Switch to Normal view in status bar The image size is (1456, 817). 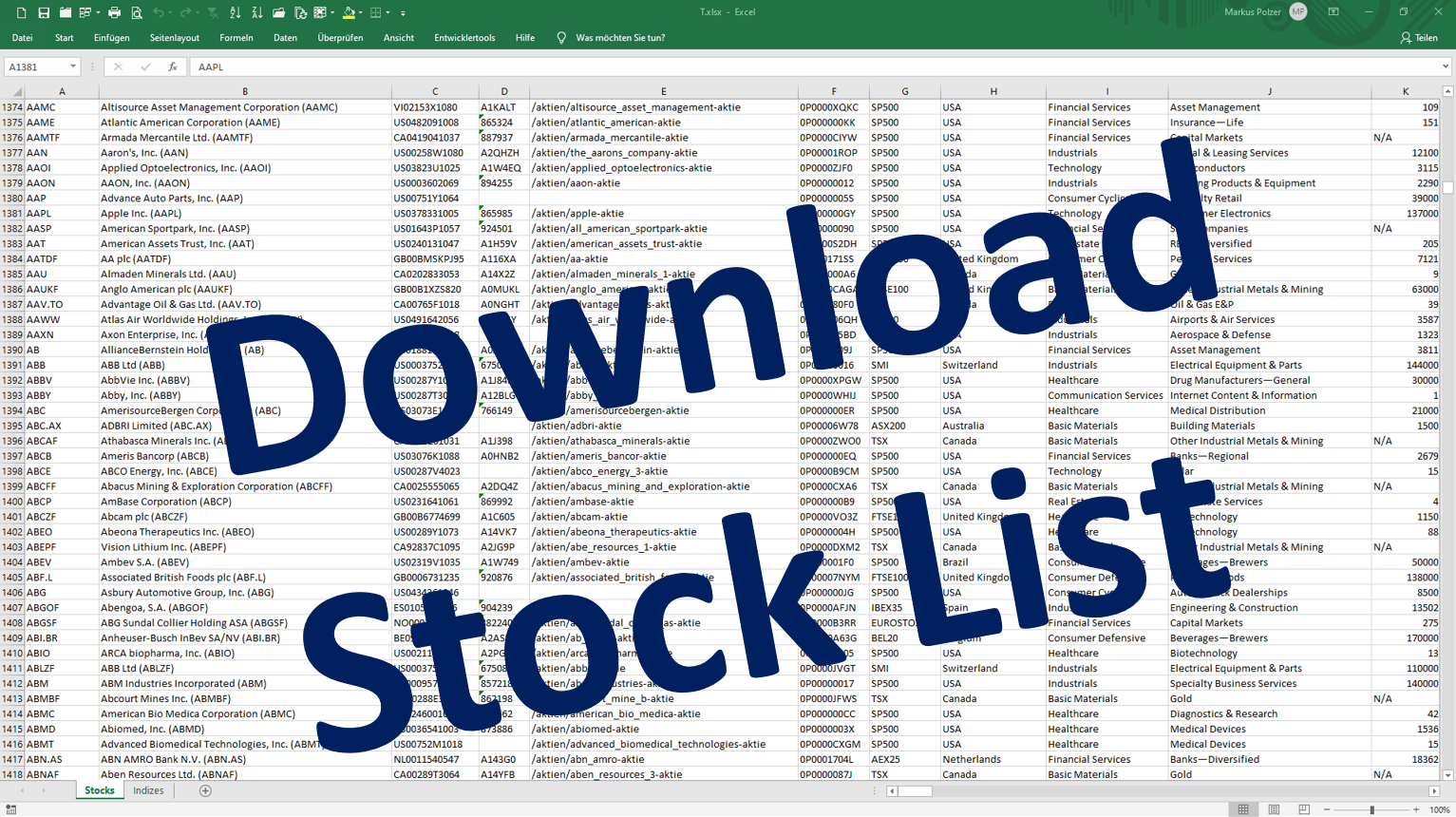click(x=1243, y=809)
